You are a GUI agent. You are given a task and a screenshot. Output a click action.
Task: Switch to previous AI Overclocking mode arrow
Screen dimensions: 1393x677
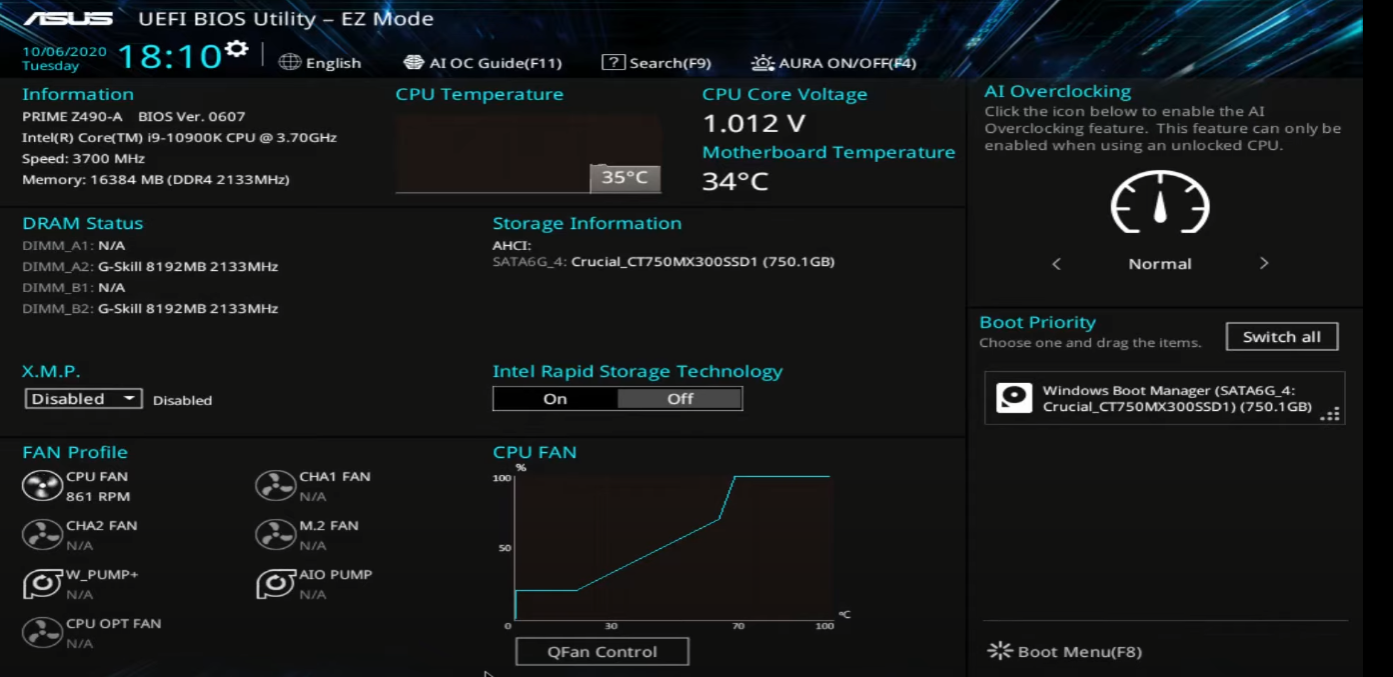pyautogui.click(x=1056, y=263)
